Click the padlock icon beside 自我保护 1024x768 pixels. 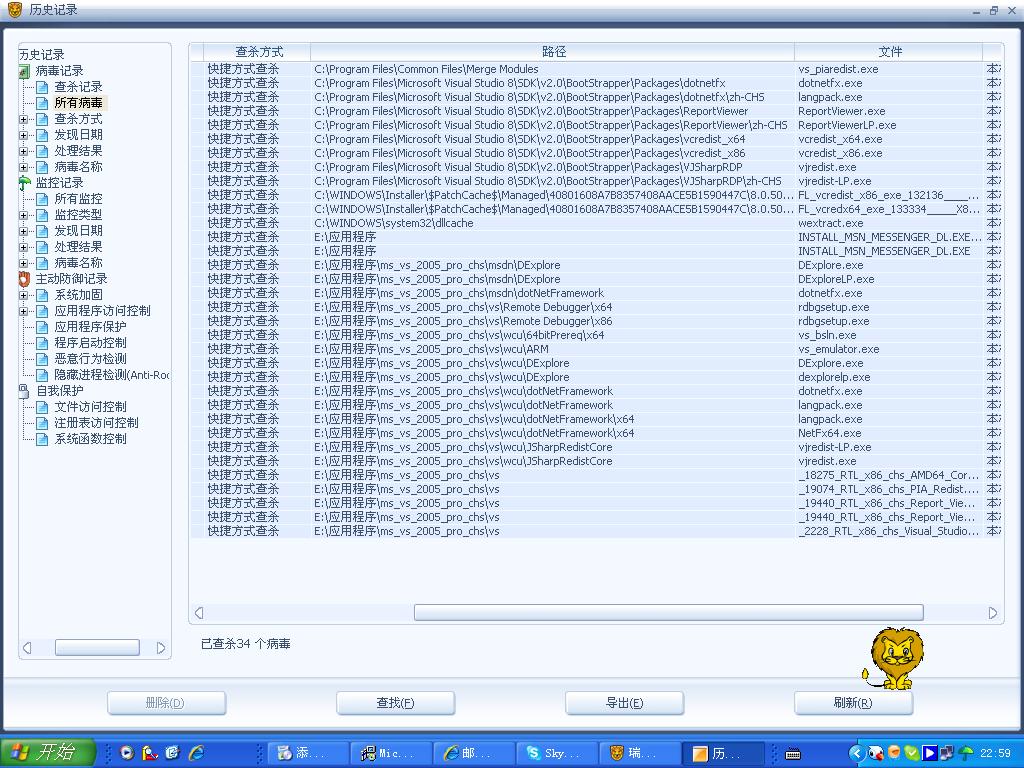(x=24, y=391)
